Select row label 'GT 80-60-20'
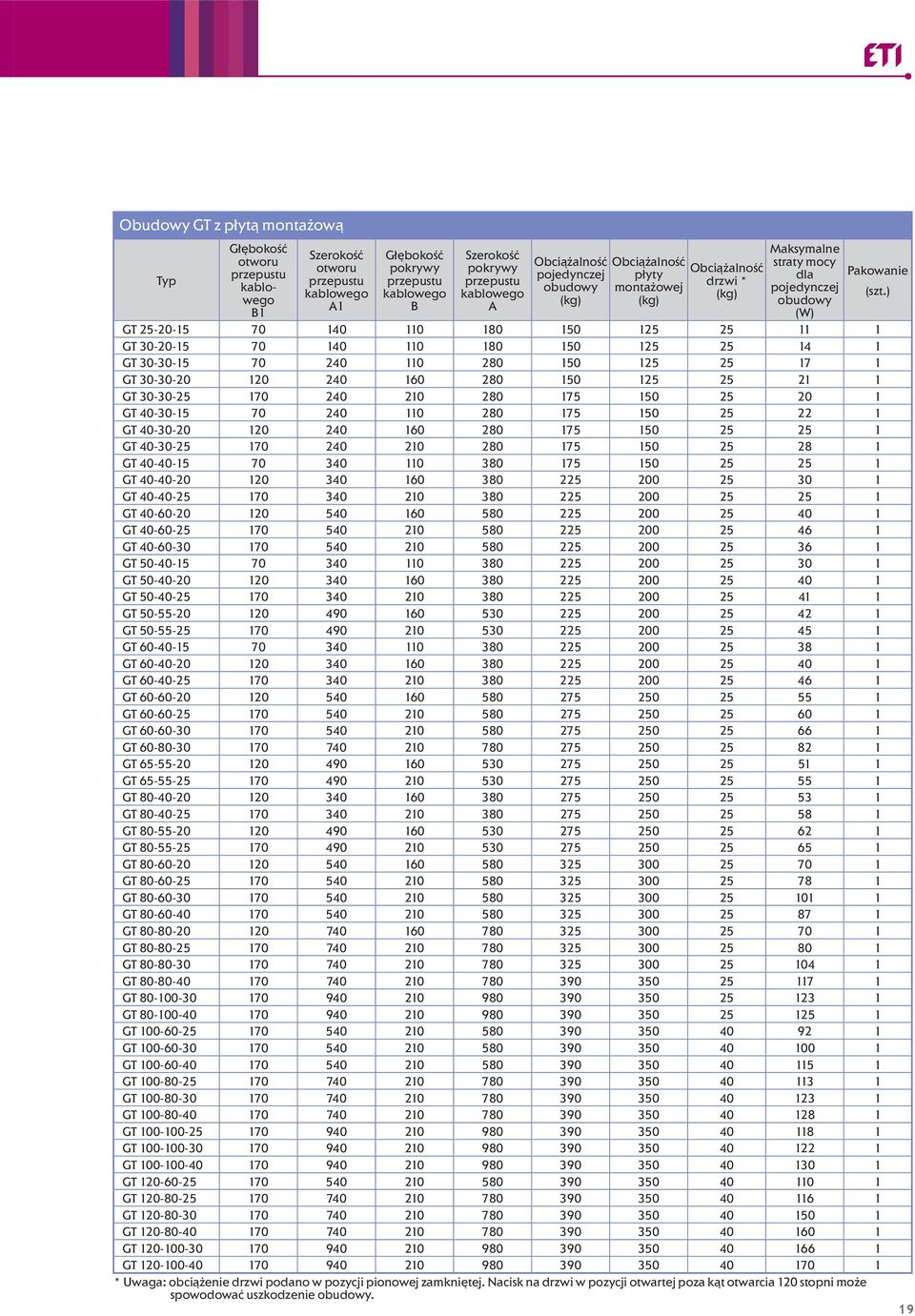 pyautogui.click(x=156, y=864)
